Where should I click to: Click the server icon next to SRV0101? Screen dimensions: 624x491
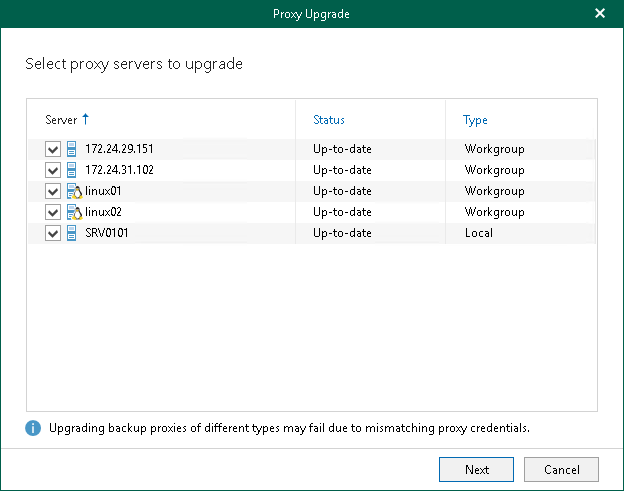point(71,233)
